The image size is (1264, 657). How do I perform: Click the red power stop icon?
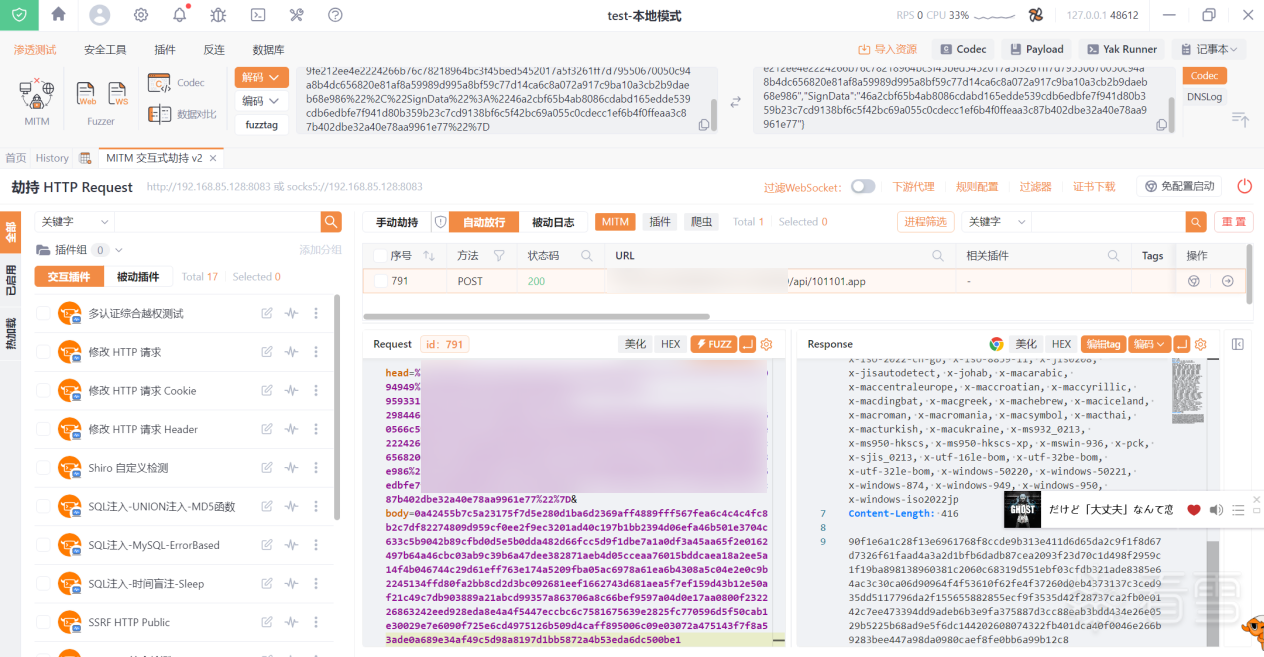pyautogui.click(x=1245, y=186)
